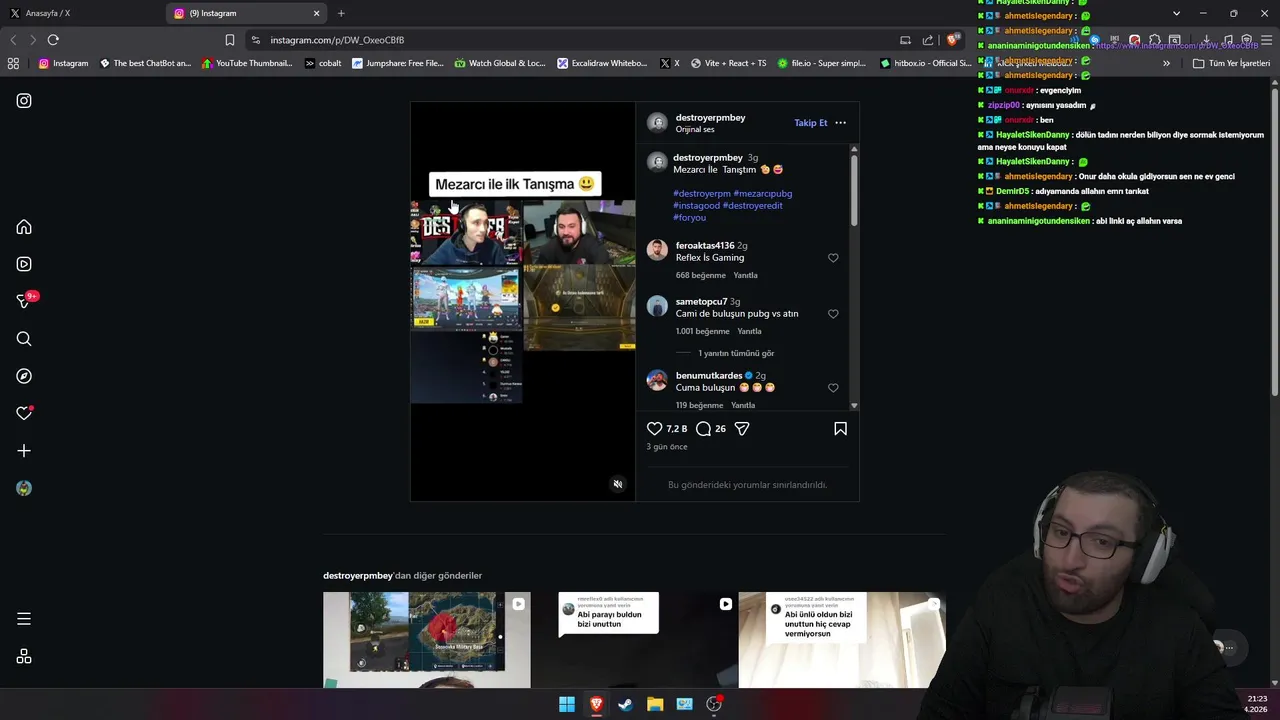The height and width of the screenshot is (720, 1280).
Task: Click the #destroyeredit hashtag
Action: tap(753, 206)
